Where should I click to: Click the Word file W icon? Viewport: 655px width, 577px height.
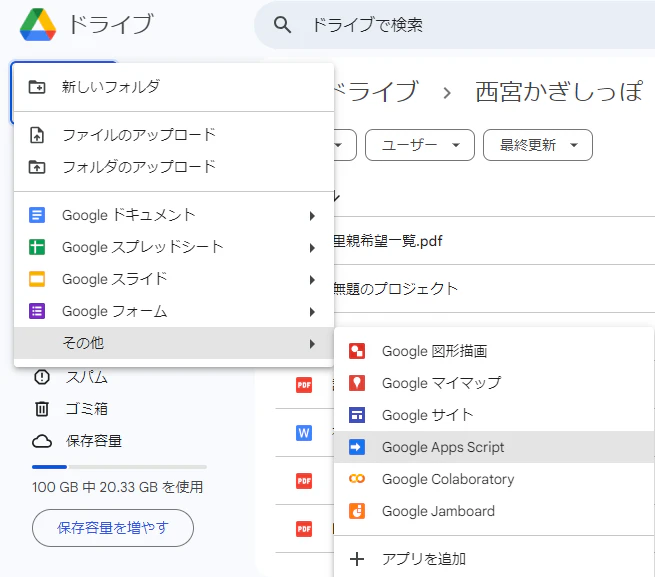[304, 433]
